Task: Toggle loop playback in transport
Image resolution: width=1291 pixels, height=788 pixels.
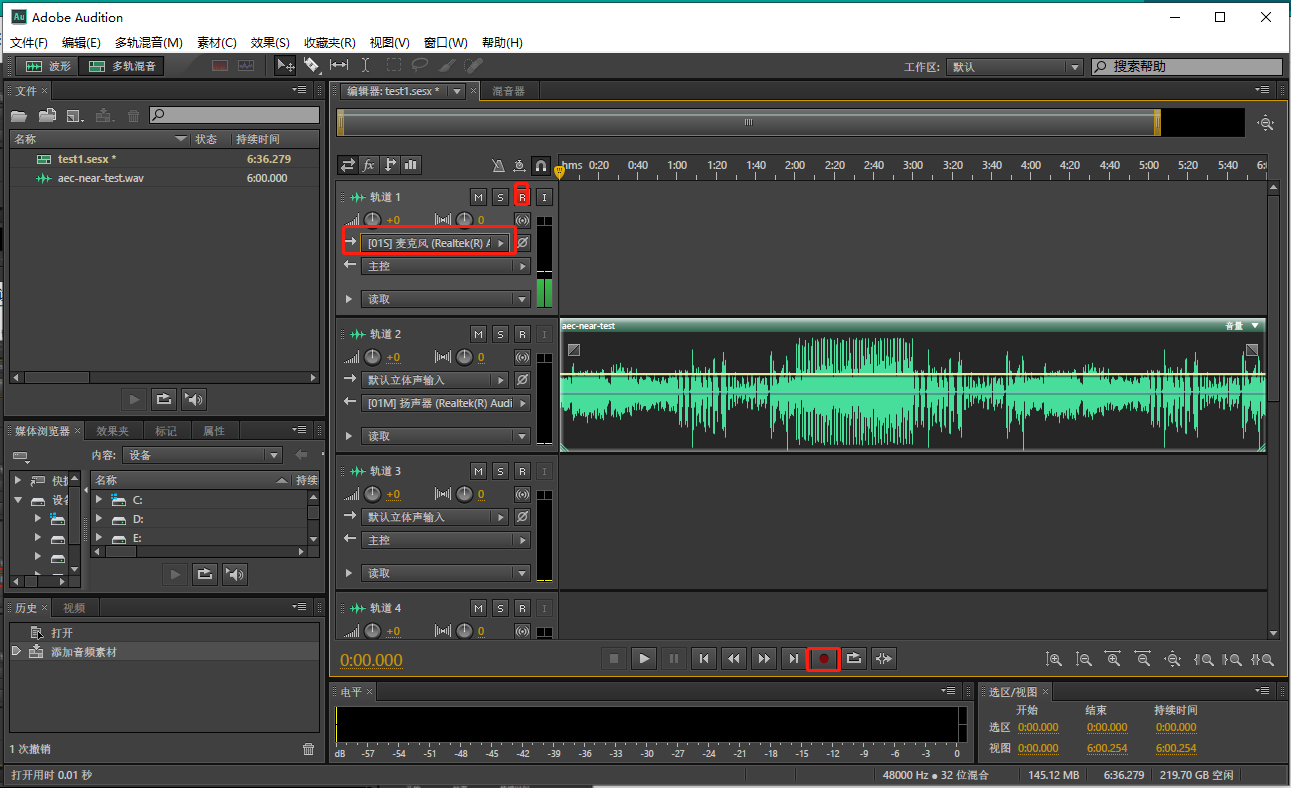Action: (x=853, y=658)
